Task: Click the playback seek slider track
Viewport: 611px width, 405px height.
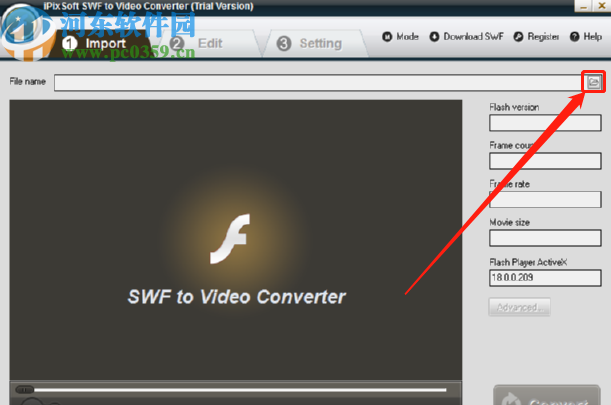Action: (x=240, y=389)
